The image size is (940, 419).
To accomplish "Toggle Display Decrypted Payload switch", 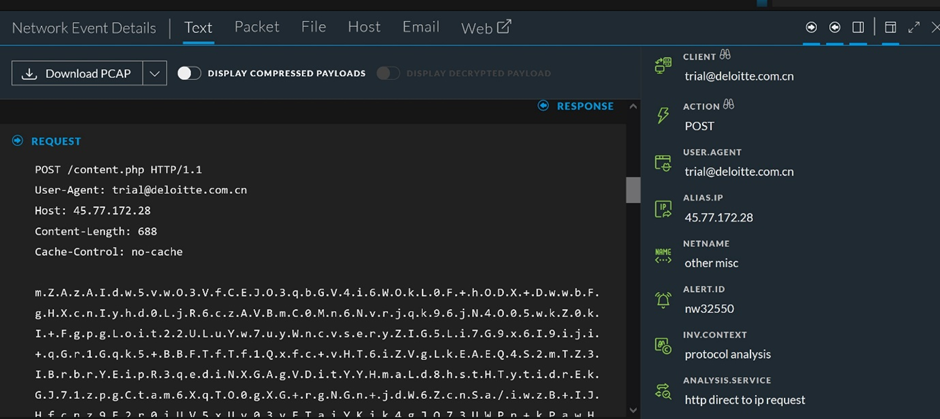I will [388, 73].
